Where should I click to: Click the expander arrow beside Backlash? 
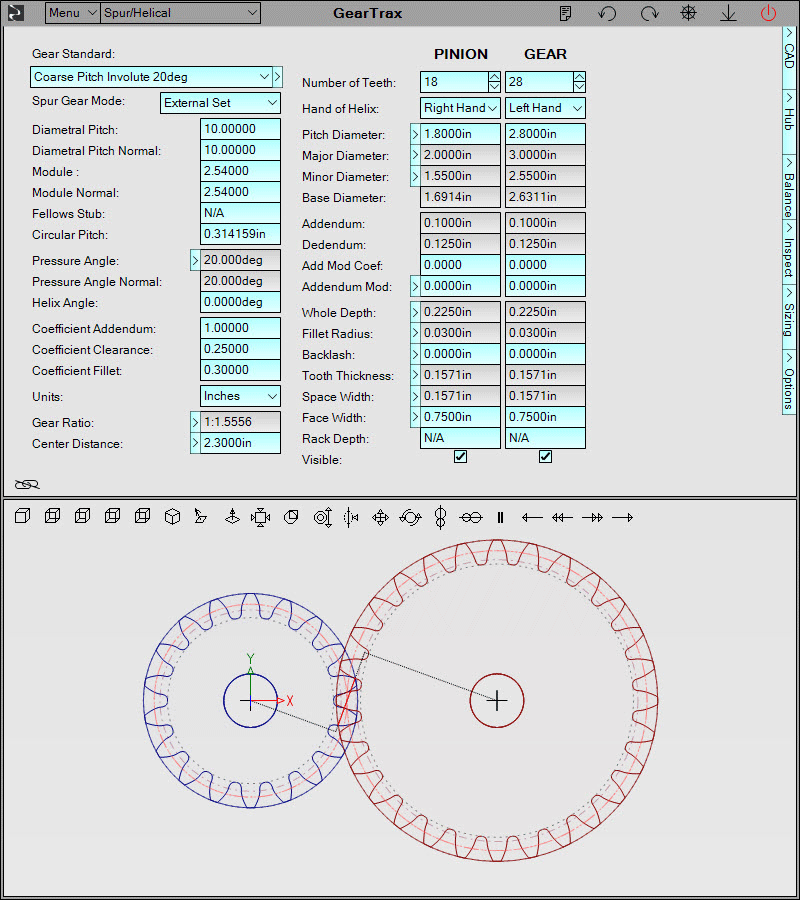415,354
